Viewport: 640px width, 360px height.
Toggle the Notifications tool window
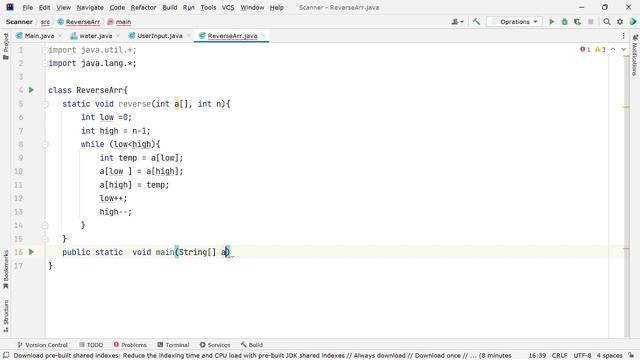click(635, 55)
